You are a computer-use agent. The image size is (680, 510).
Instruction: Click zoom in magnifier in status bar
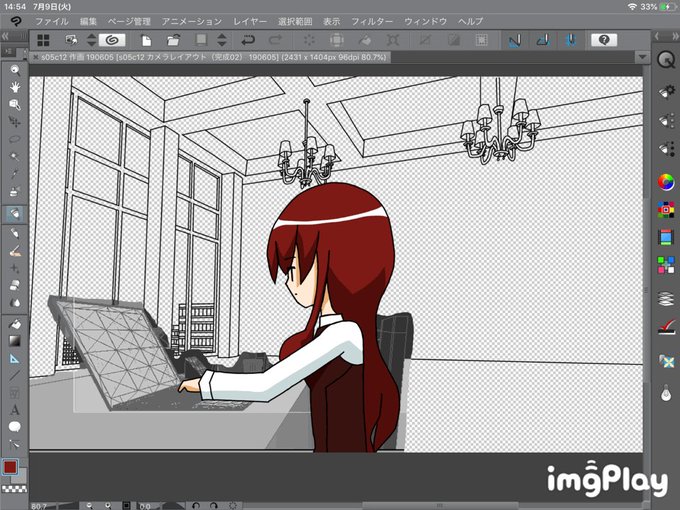coord(108,506)
